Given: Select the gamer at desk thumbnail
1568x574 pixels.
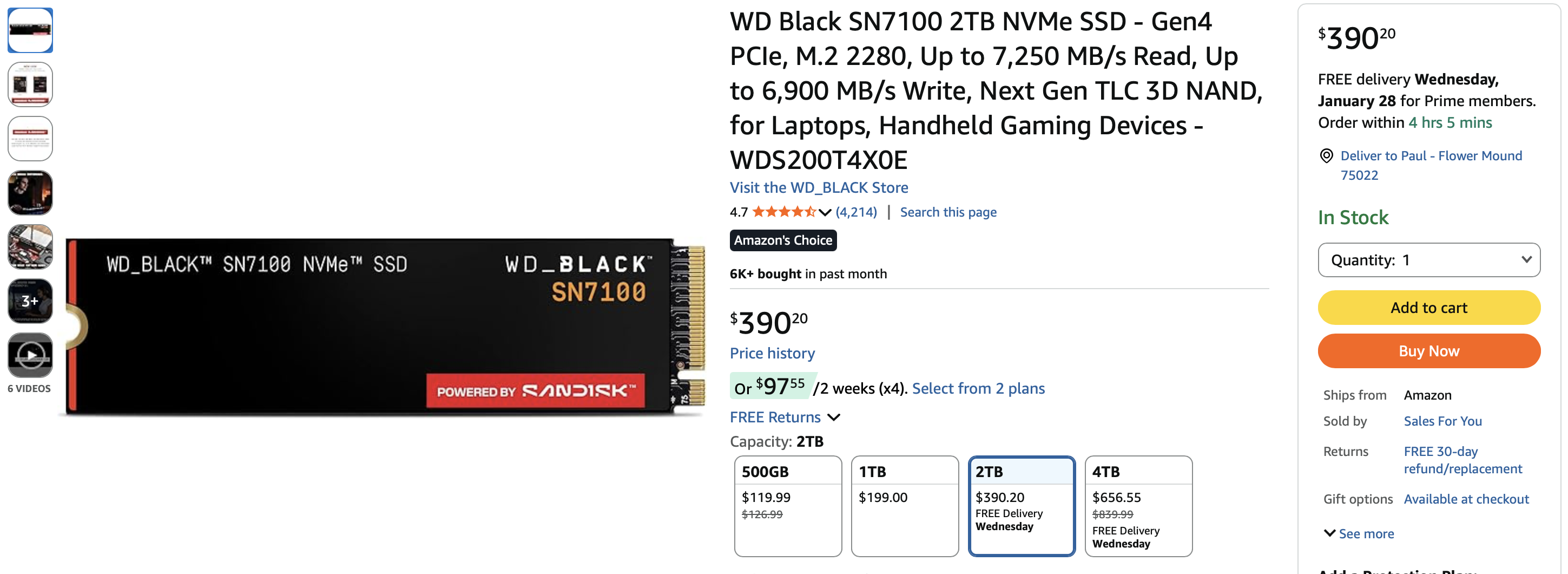Looking at the screenshot, I should click(30, 193).
